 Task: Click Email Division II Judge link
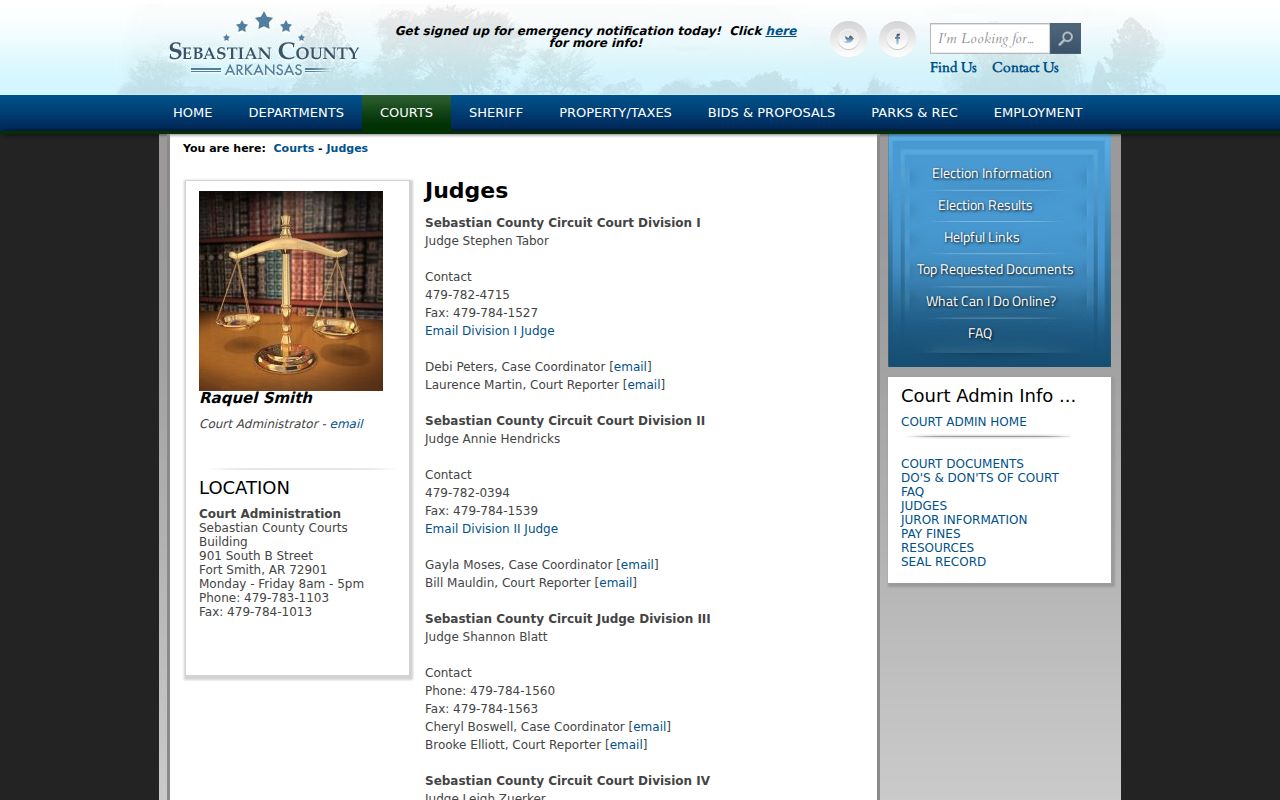click(491, 529)
